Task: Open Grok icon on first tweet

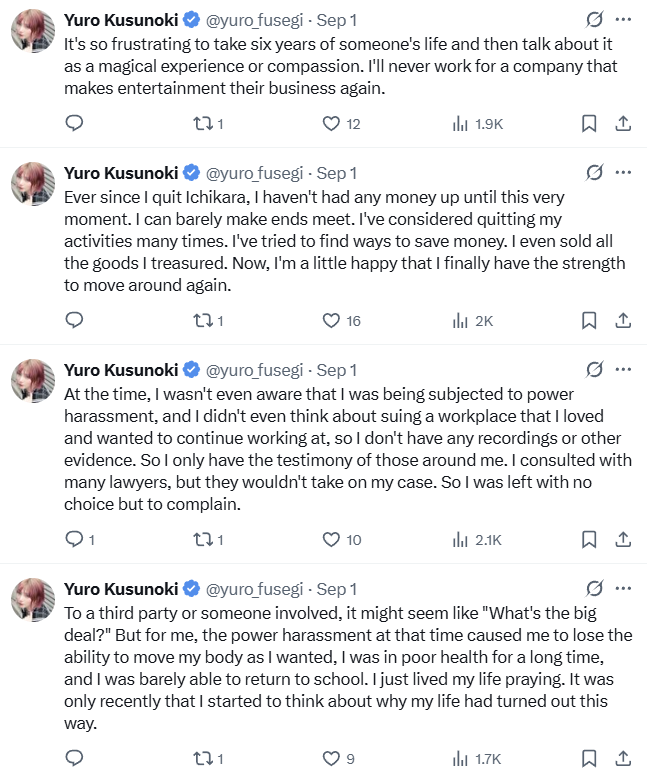Action: pos(594,20)
